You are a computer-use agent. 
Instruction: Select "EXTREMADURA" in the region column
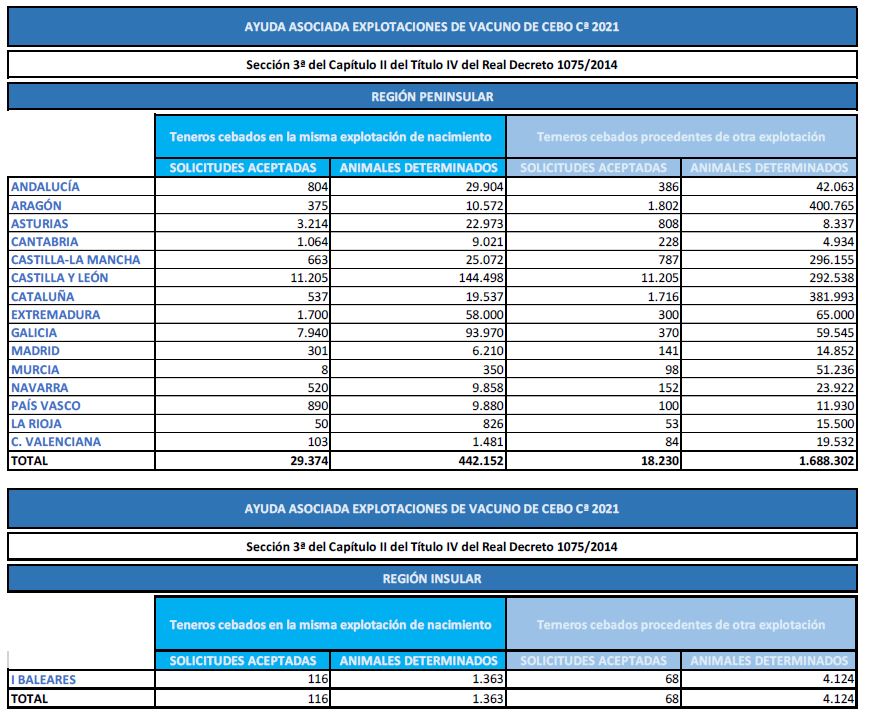click(x=55, y=315)
